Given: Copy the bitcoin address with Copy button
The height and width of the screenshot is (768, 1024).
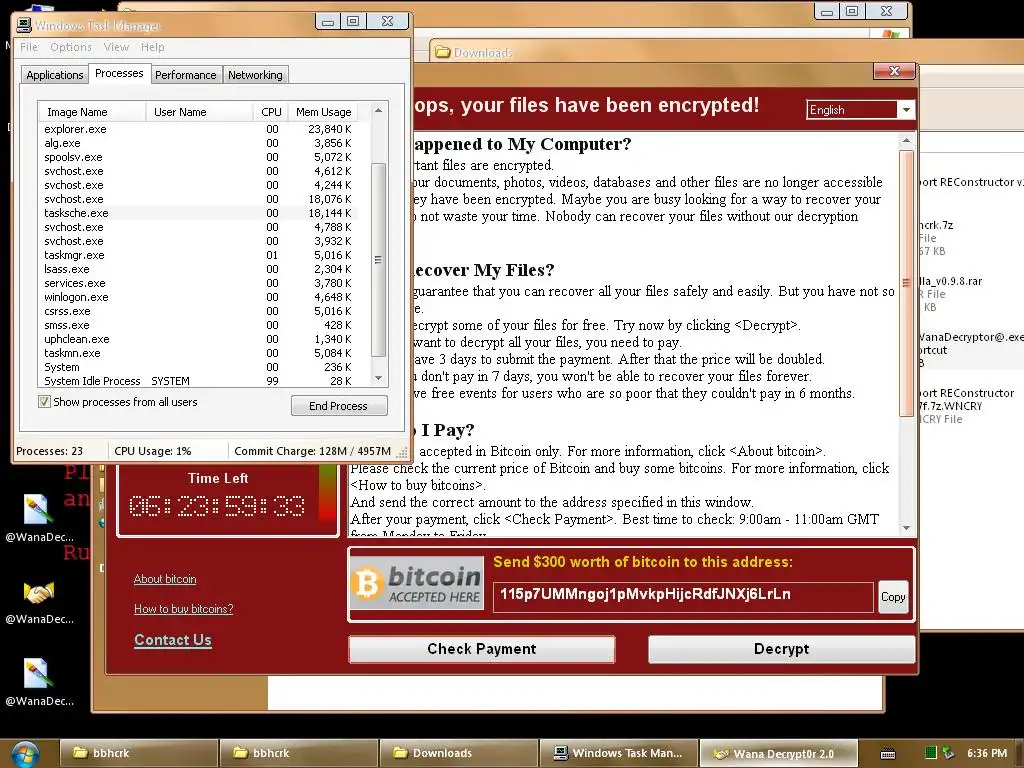Looking at the screenshot, I should tap(893, 597).
